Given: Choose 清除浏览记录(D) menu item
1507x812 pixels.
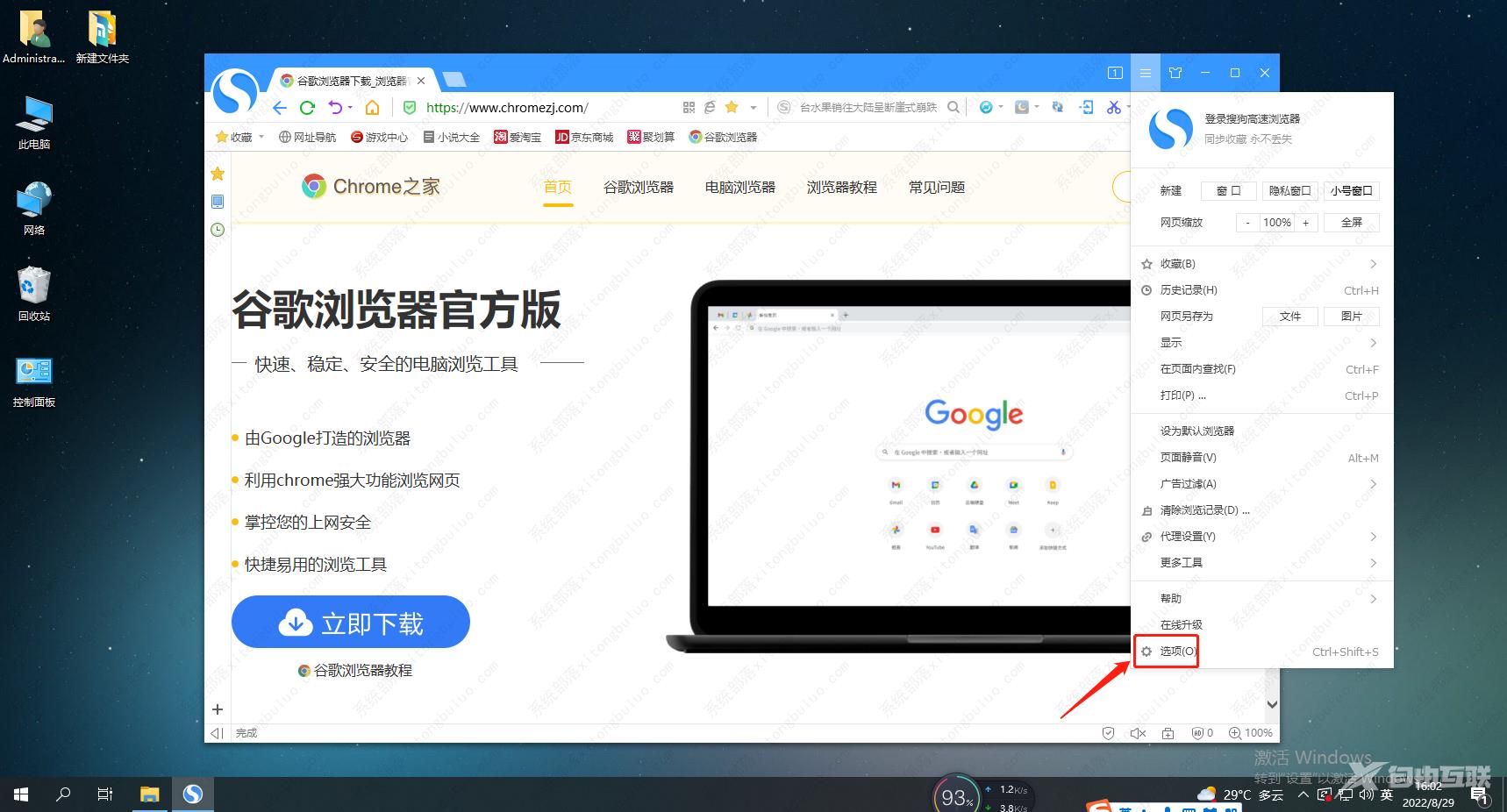Looking at the screenshot, I should point(1262,510).
